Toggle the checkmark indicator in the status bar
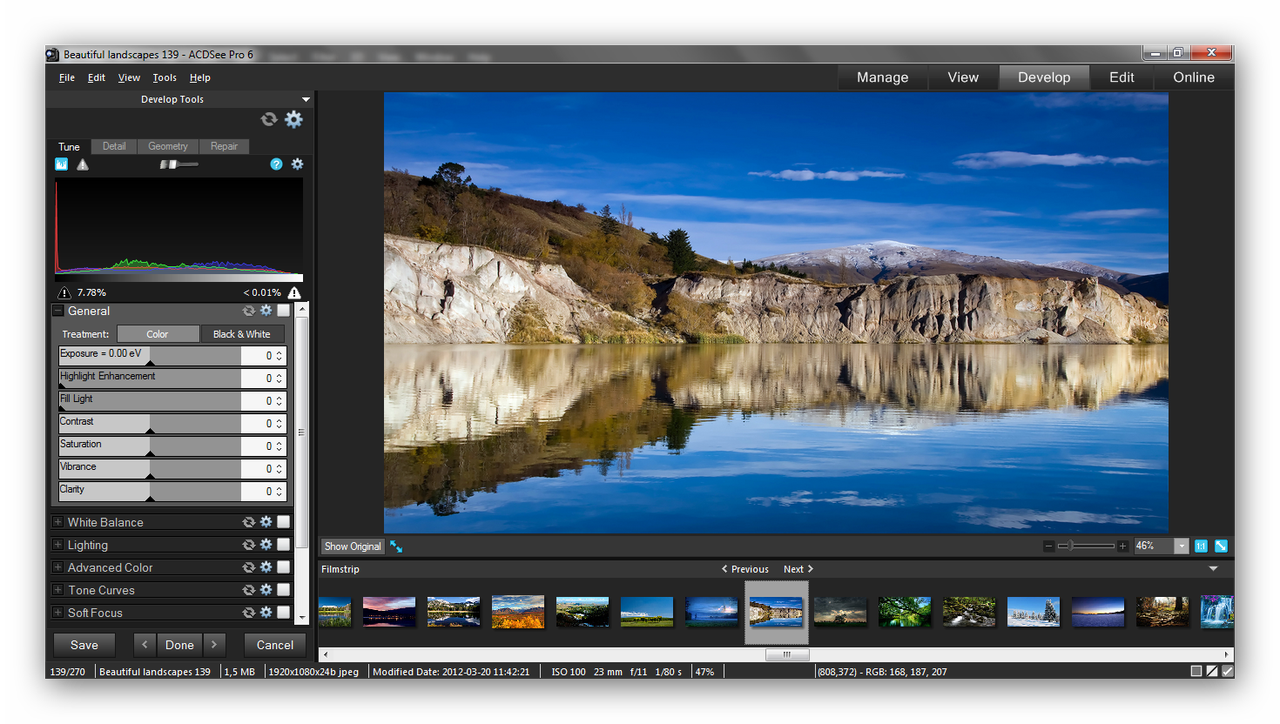 pyautogui.click(x=1227, y=671)
